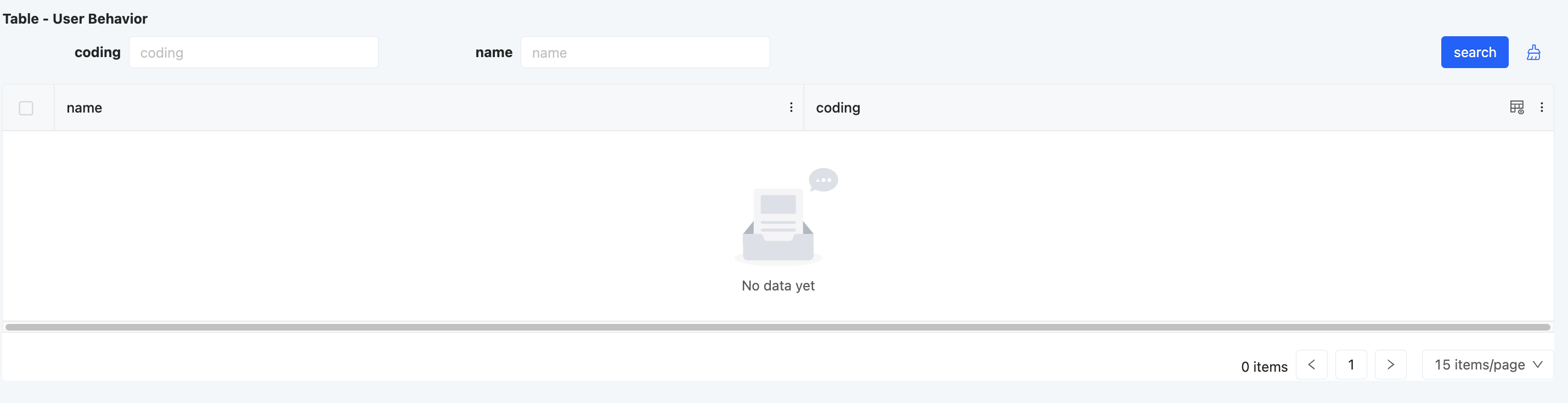Click the name column header
This screenshot has height=403, width=1568.
84,108
